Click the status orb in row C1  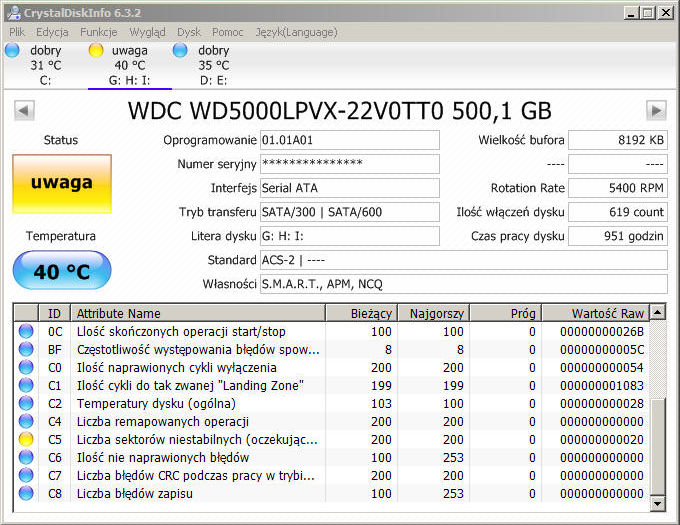coord(26,385)
